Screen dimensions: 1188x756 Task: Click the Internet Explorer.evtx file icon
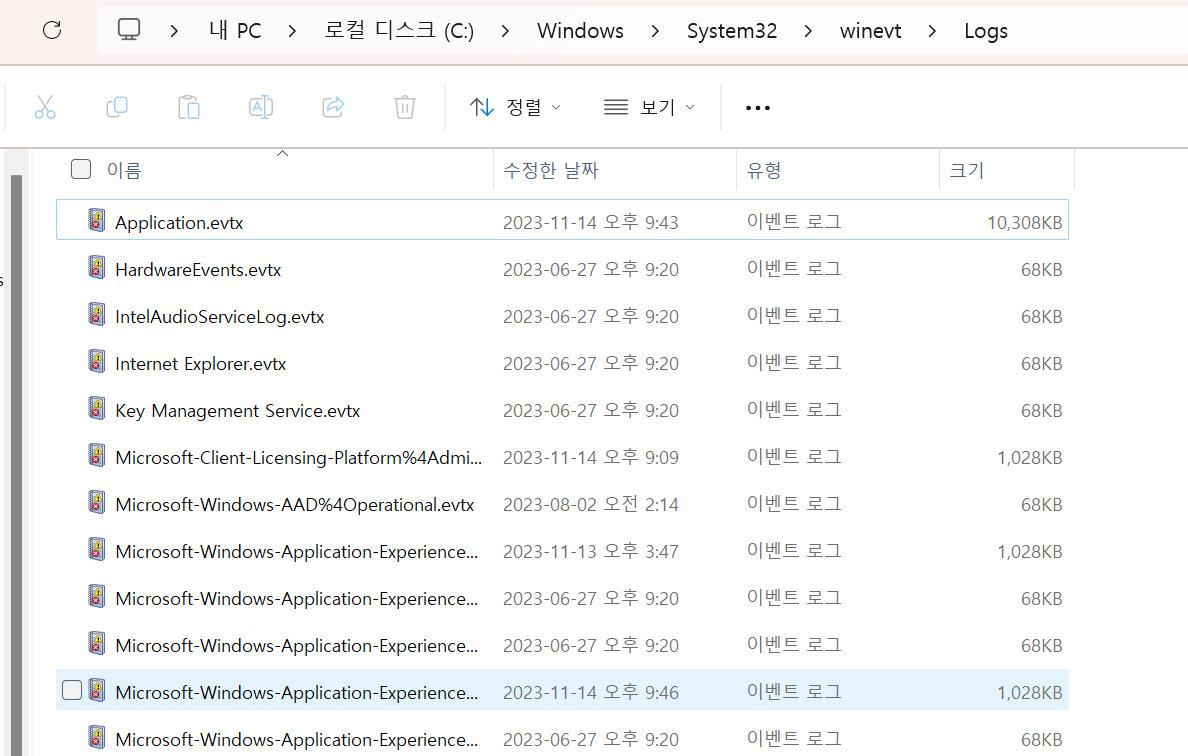click(x=96, y=361)
